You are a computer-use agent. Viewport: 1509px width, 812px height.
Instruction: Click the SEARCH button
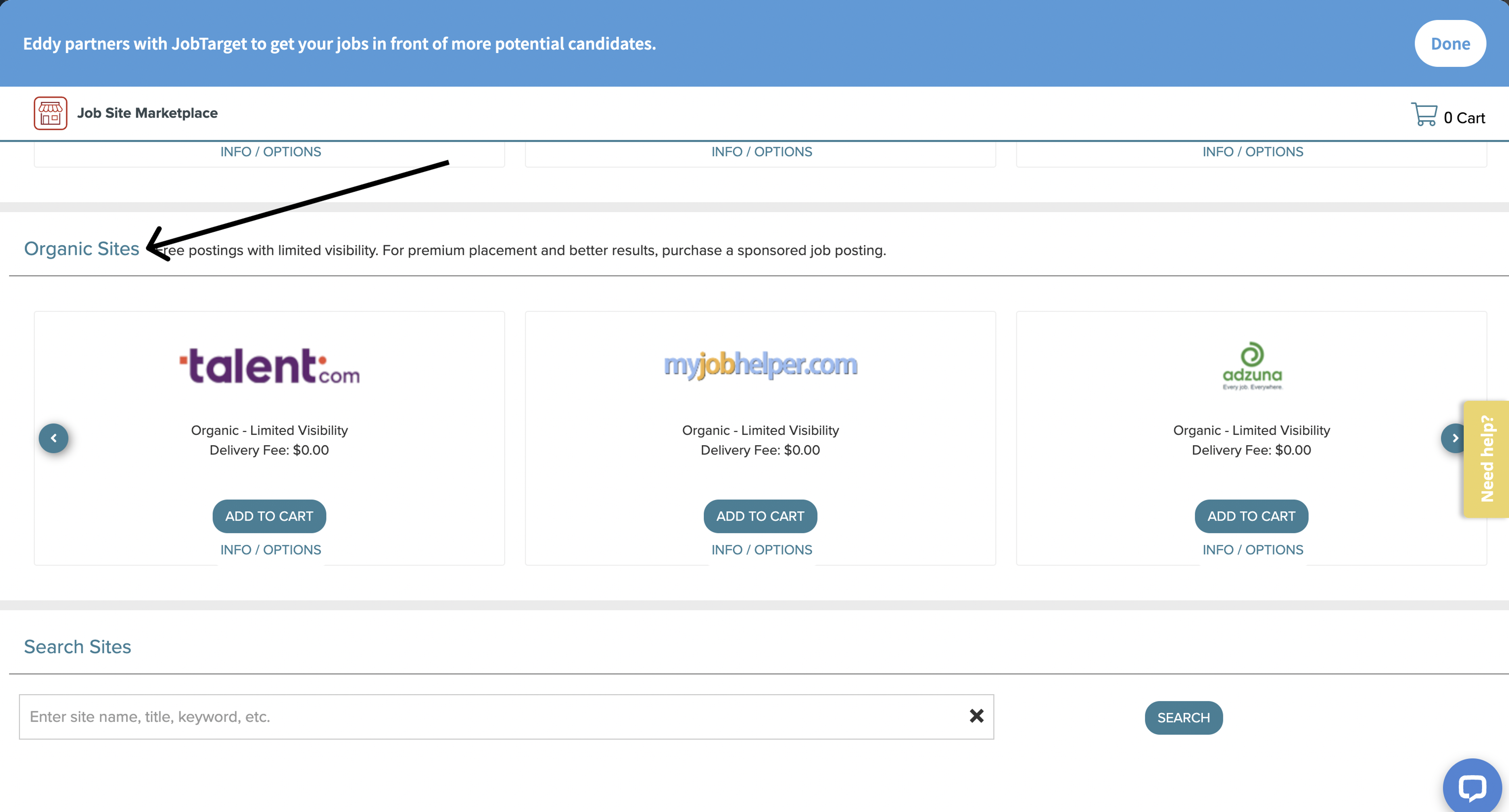tap(1183, 717)
